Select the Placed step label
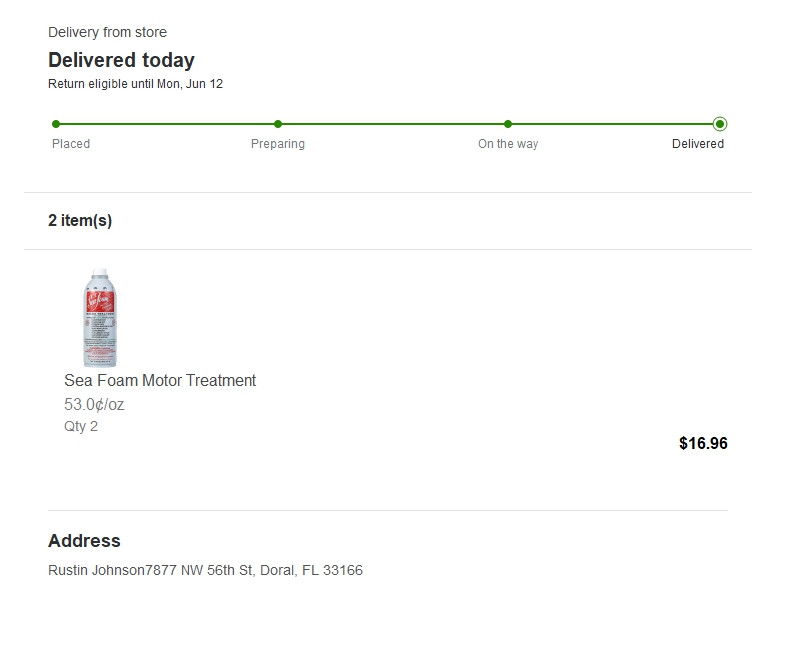The height and width of the screenshot is (646, 800). (x=71, y=144)
